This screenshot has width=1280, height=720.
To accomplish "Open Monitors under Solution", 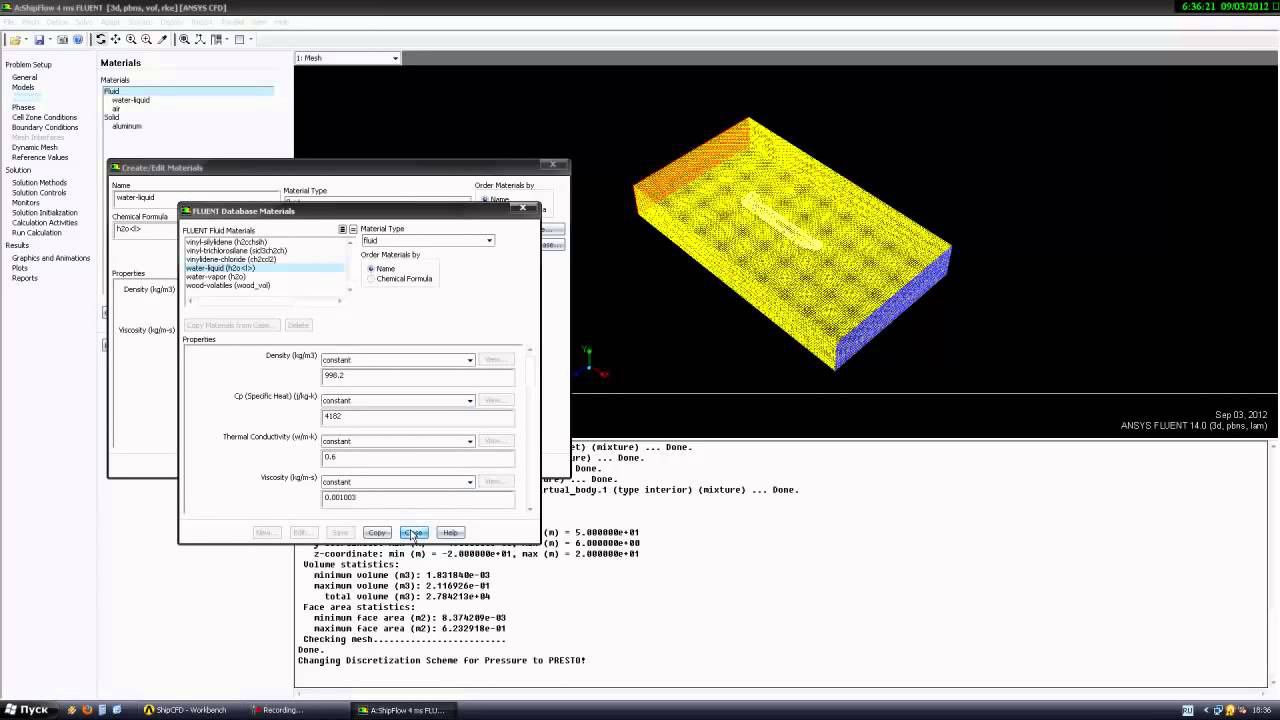I will 26,203.
